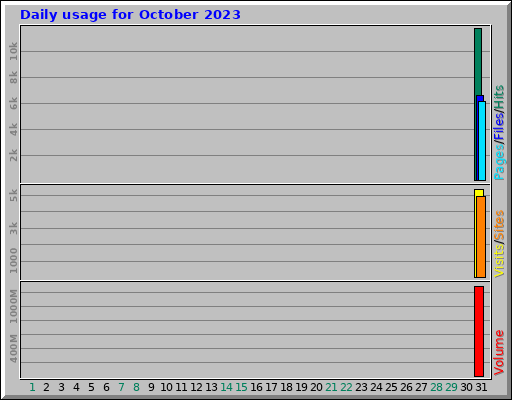
Task: Click day 15 on the x-axis
Action: click(x=241, y=387)
